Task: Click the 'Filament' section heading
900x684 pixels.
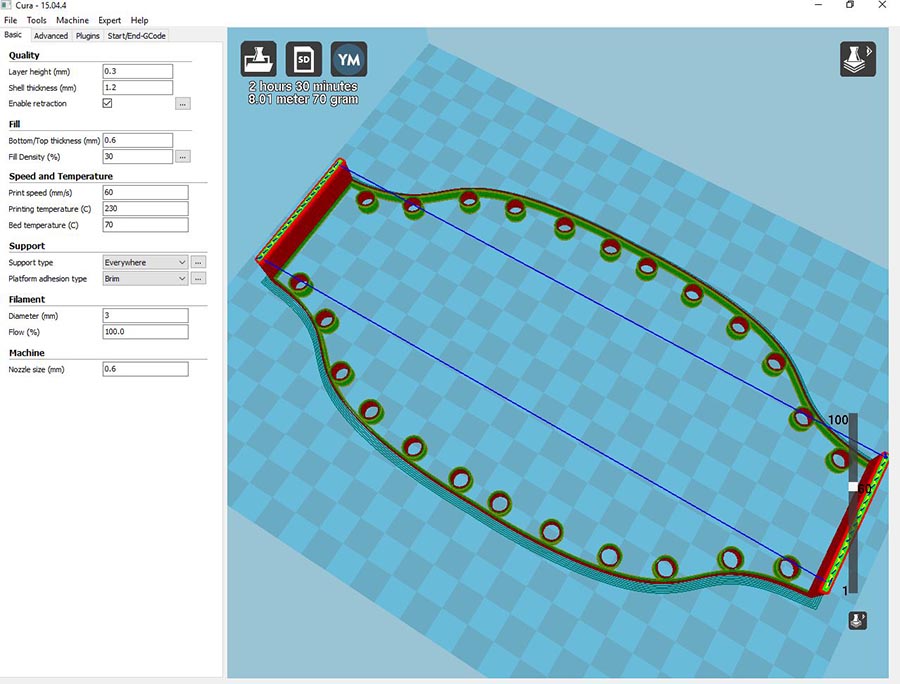Action: pyautogui.click(x=27, y=299)
